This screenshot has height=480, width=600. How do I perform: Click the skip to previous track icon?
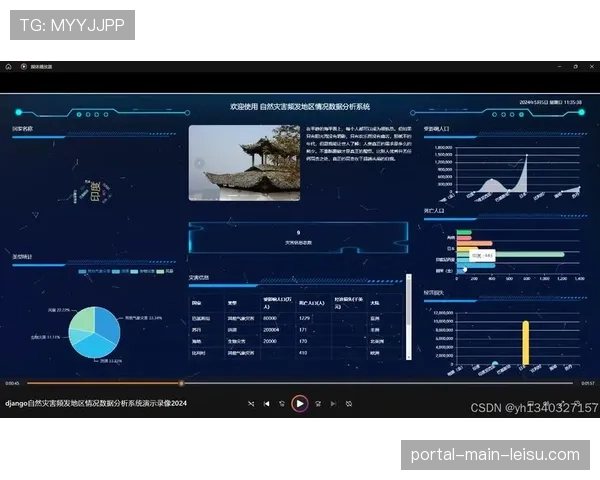266,404
